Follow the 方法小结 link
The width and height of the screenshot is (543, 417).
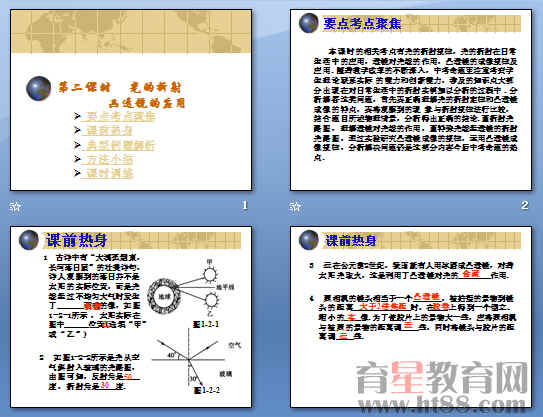coord(107,159)
